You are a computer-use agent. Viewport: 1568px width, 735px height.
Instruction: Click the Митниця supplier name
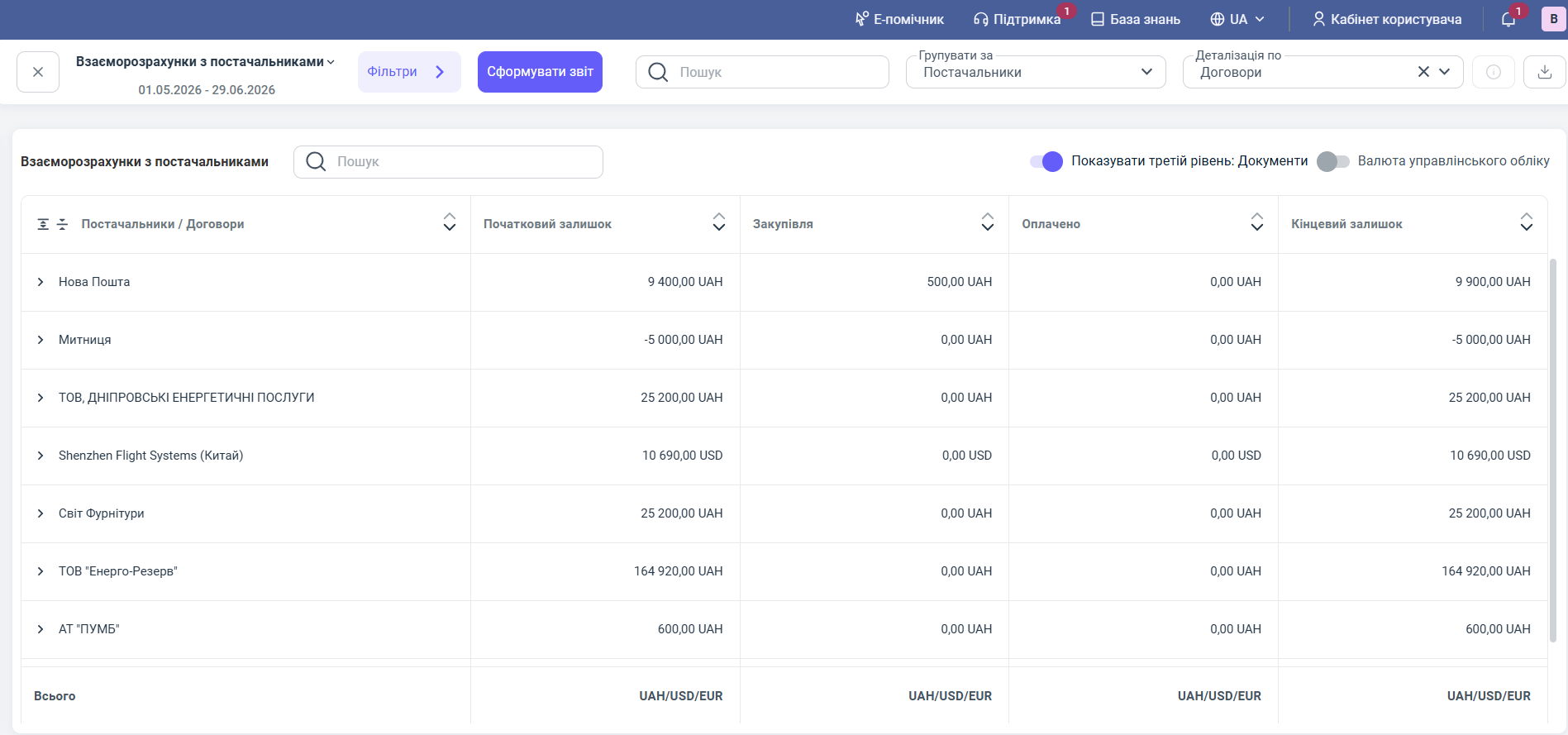[85, 340]
